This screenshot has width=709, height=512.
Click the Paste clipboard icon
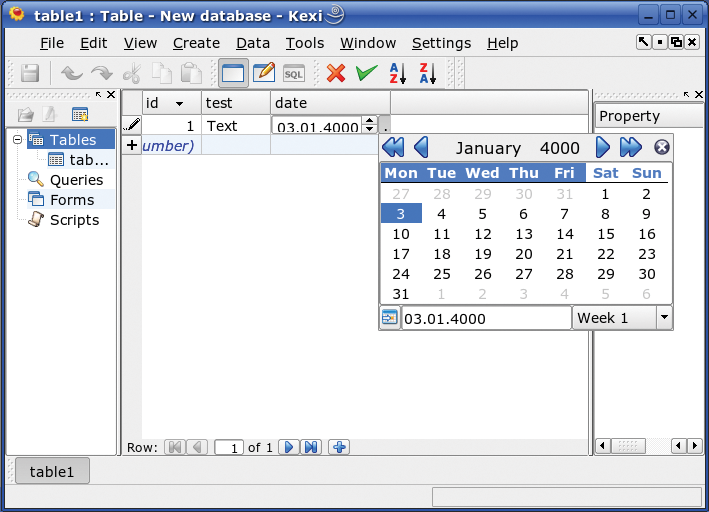pyautogui.click(x=191, y=73)
